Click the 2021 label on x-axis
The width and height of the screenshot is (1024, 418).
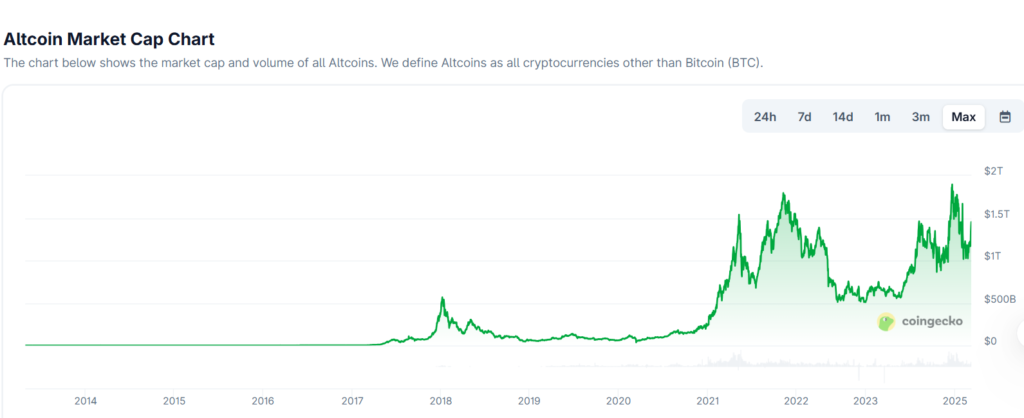708,401
